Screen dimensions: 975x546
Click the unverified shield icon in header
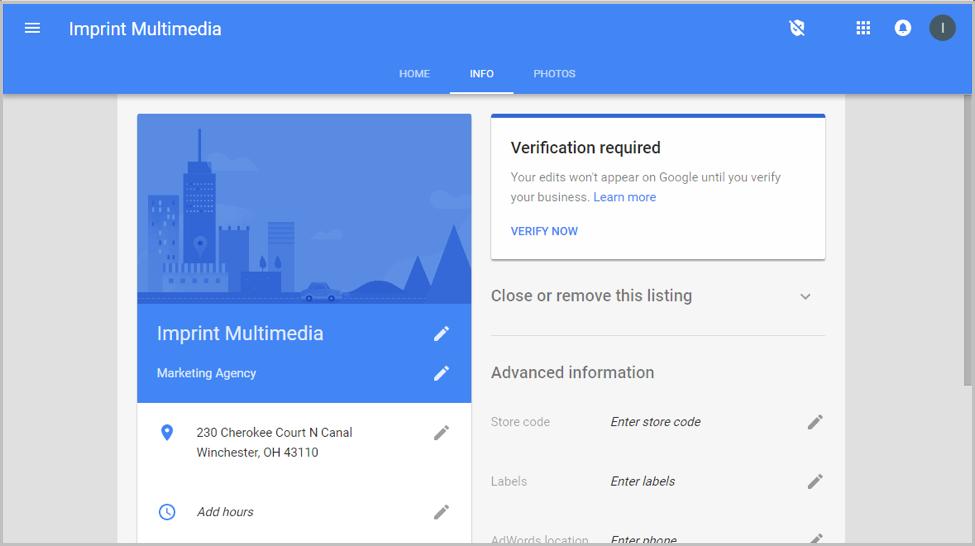(797, 28)
